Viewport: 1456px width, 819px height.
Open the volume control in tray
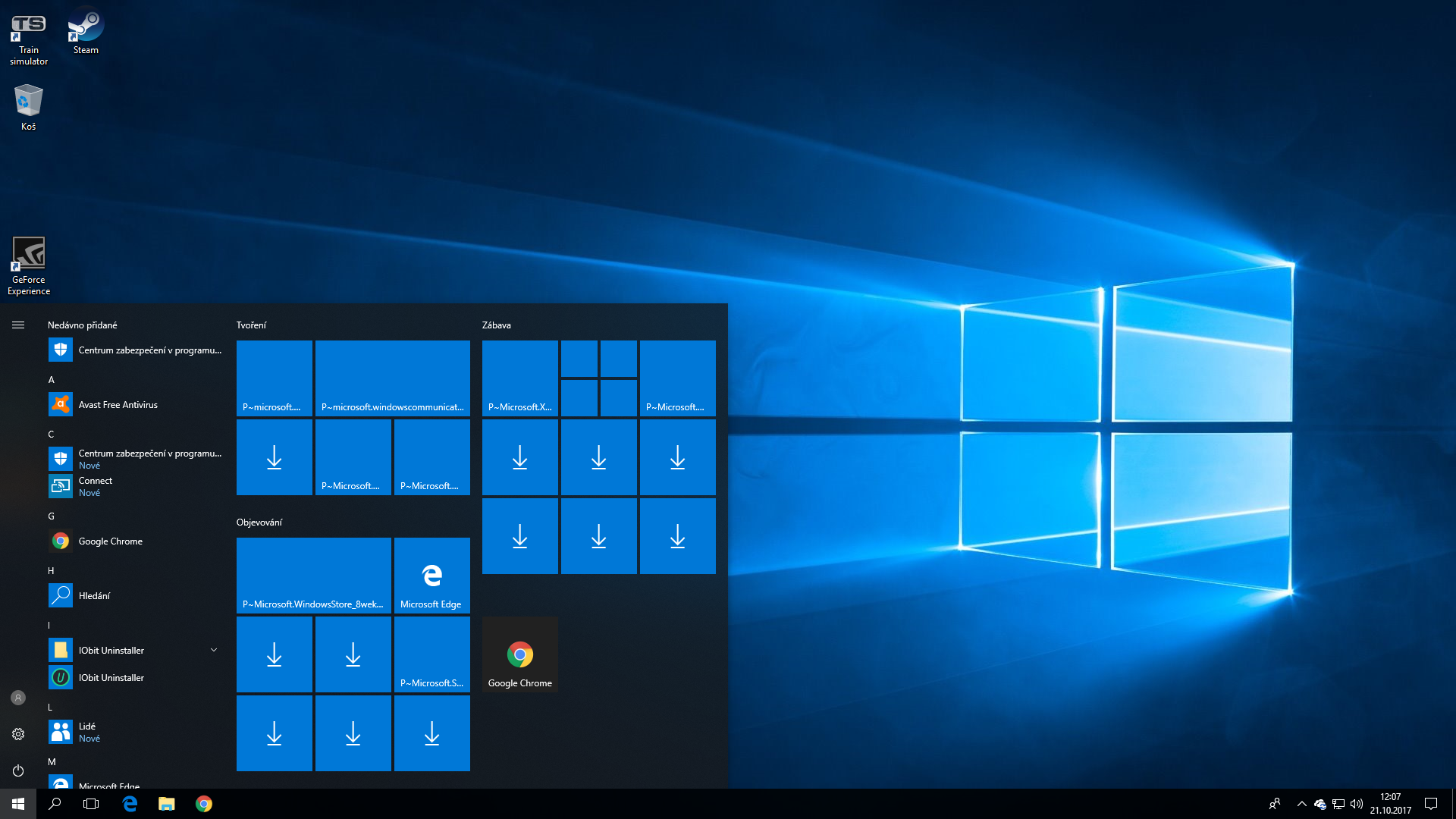coord(1357,804)
